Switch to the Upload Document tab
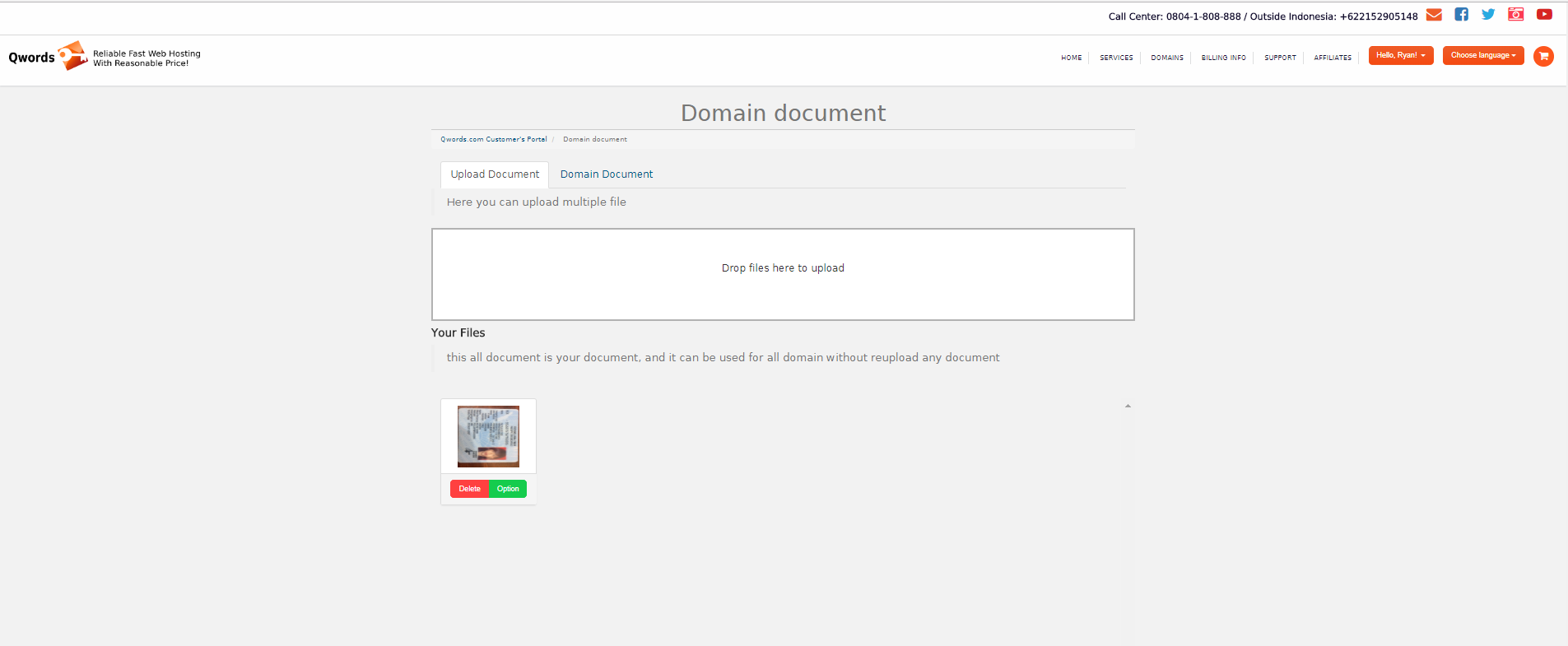This screenshot has height=646, width=1568. [x=495, y=174]
